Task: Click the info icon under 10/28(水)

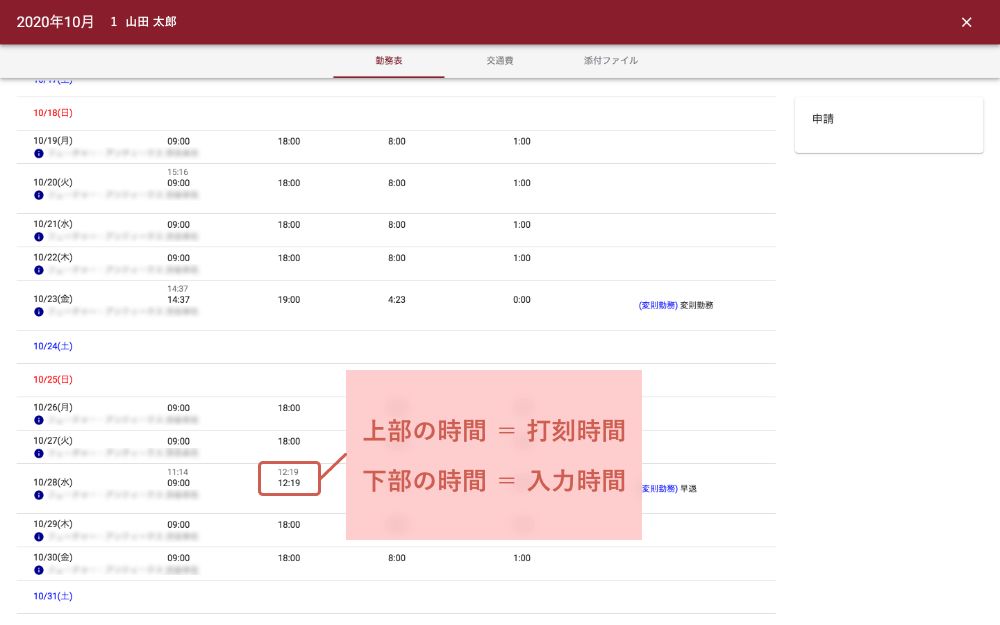Action: click(38, 495)
